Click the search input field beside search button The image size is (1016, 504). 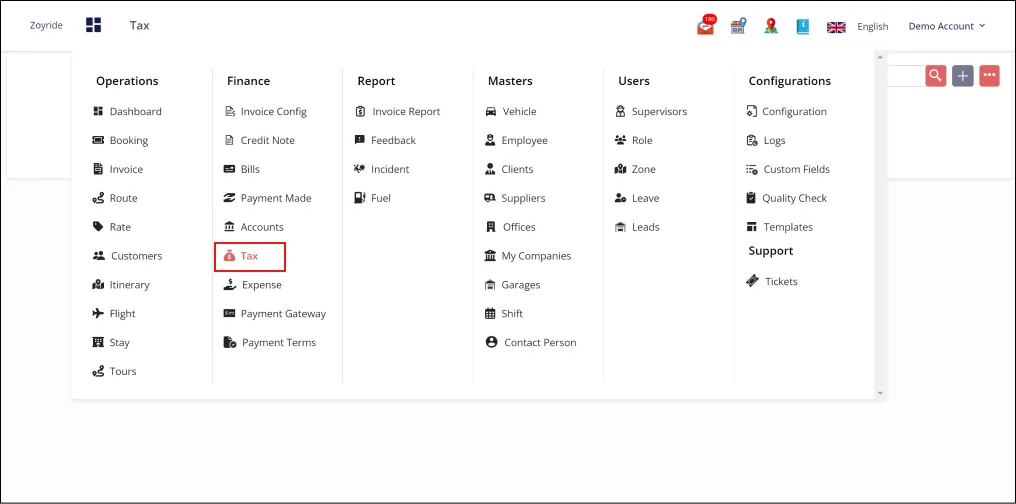[905, 76]
